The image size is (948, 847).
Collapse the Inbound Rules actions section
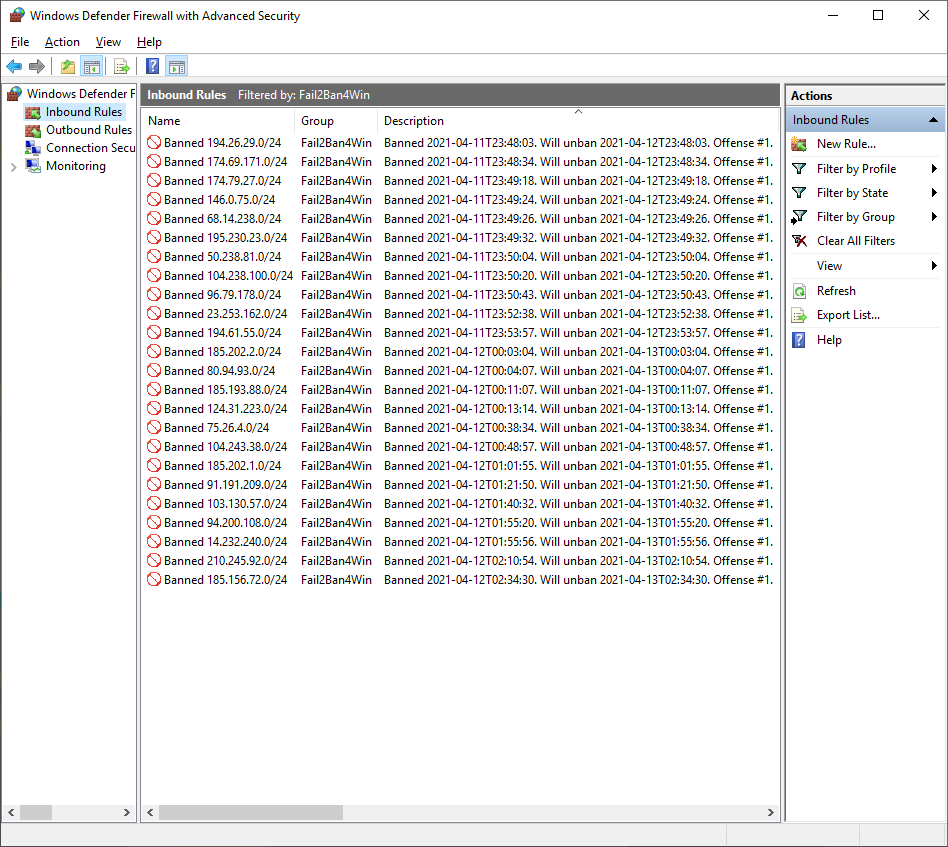[933, 120]
